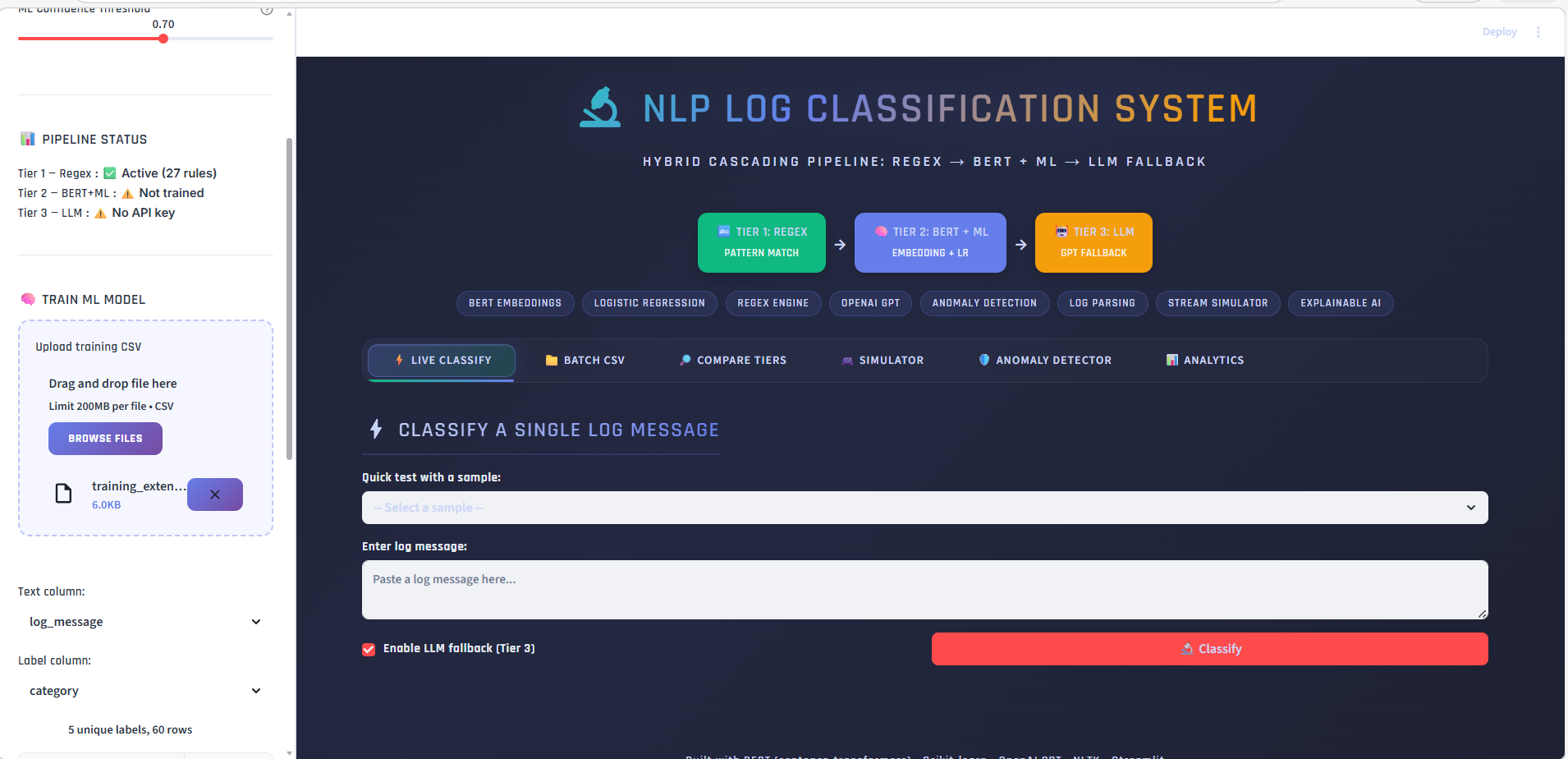Image resolution: width=1568 pixels, height=759 pixels.
Task: Click the shield icon of Anomaly Detector tab
Action: pos(984,360)
